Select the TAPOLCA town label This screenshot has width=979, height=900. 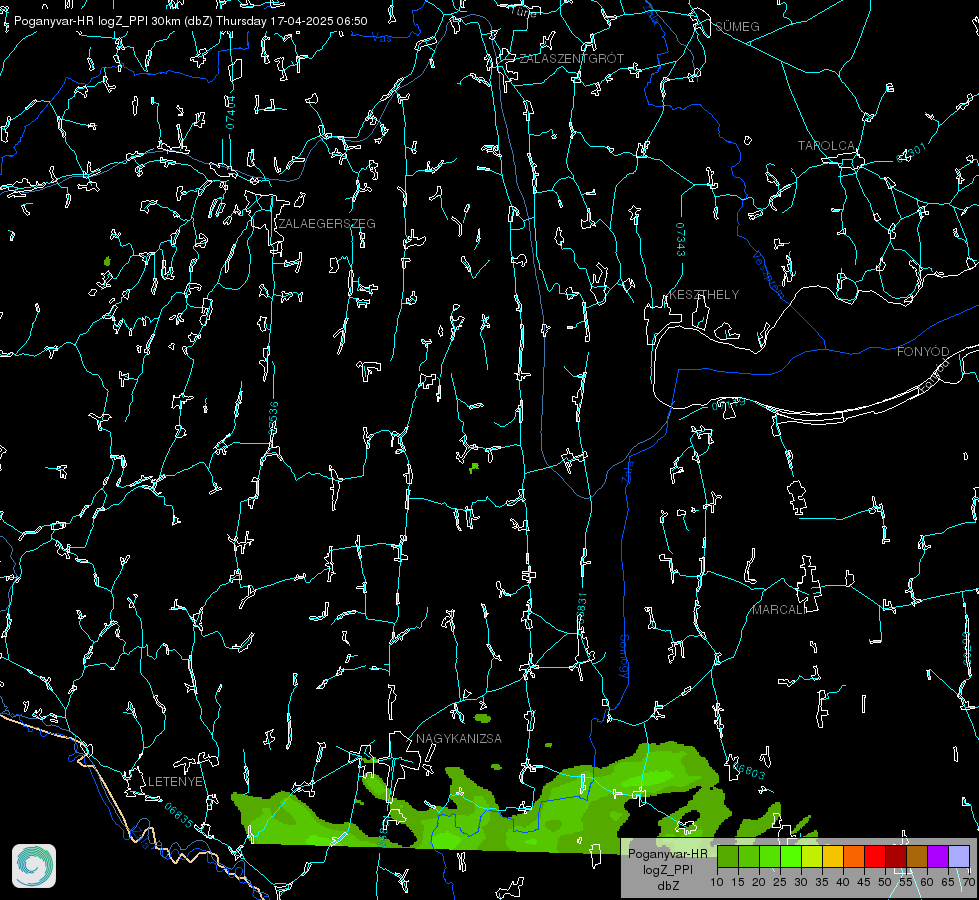point(826,146)
